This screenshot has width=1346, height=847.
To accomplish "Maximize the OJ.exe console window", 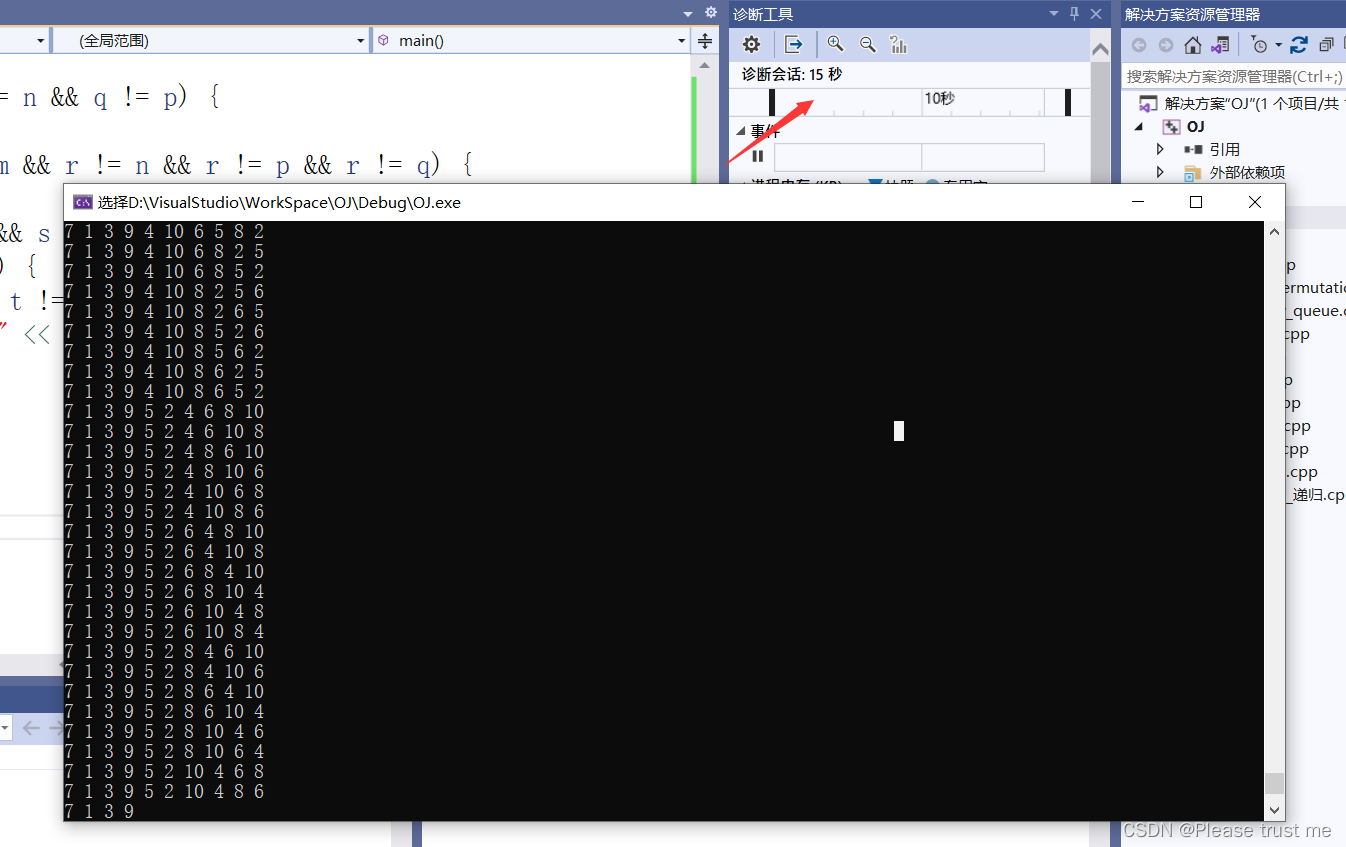I will (x=1196, y=202).
